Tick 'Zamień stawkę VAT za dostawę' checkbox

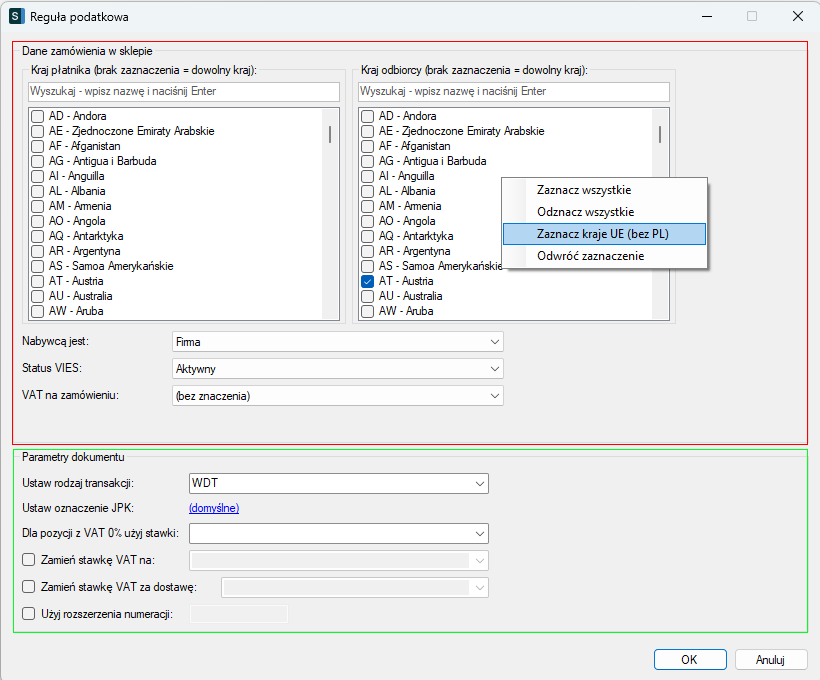(28, 587)
